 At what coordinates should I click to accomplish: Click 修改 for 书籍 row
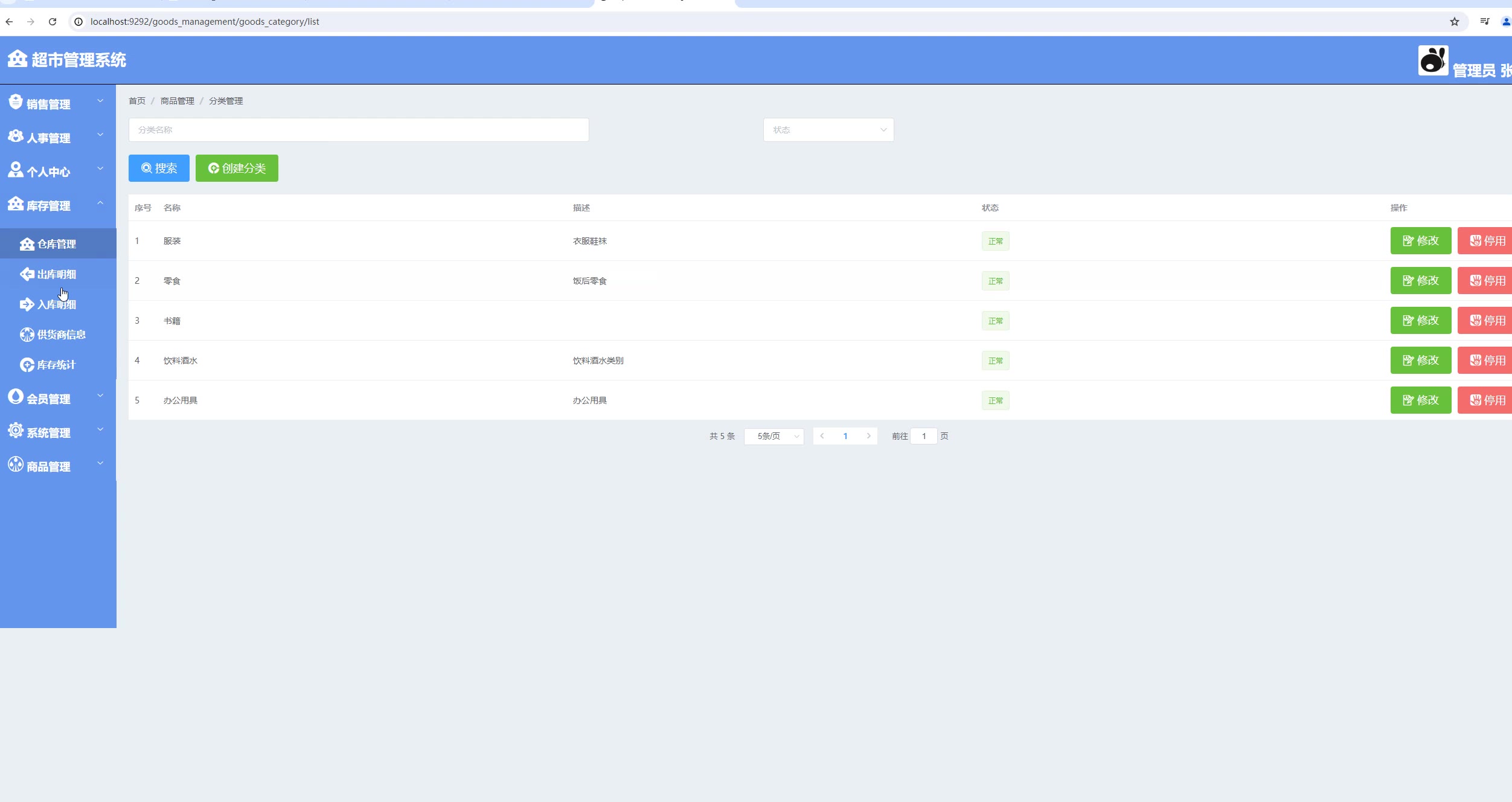1421,321
